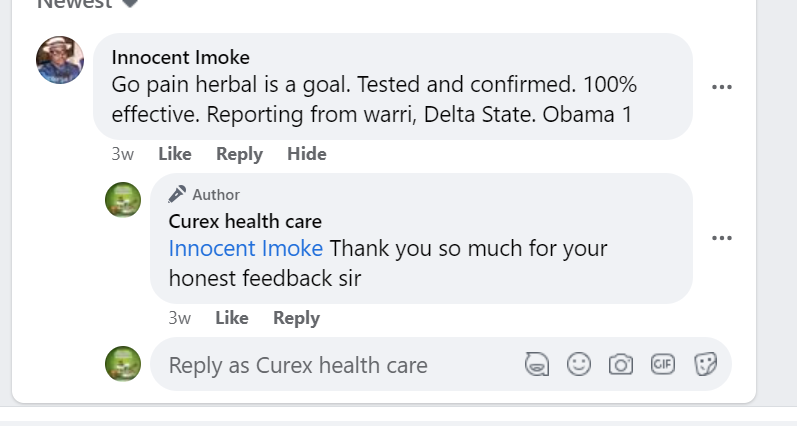
Task: Open options menu for Innocent Imoke's comment
Action: click(722, 87)
